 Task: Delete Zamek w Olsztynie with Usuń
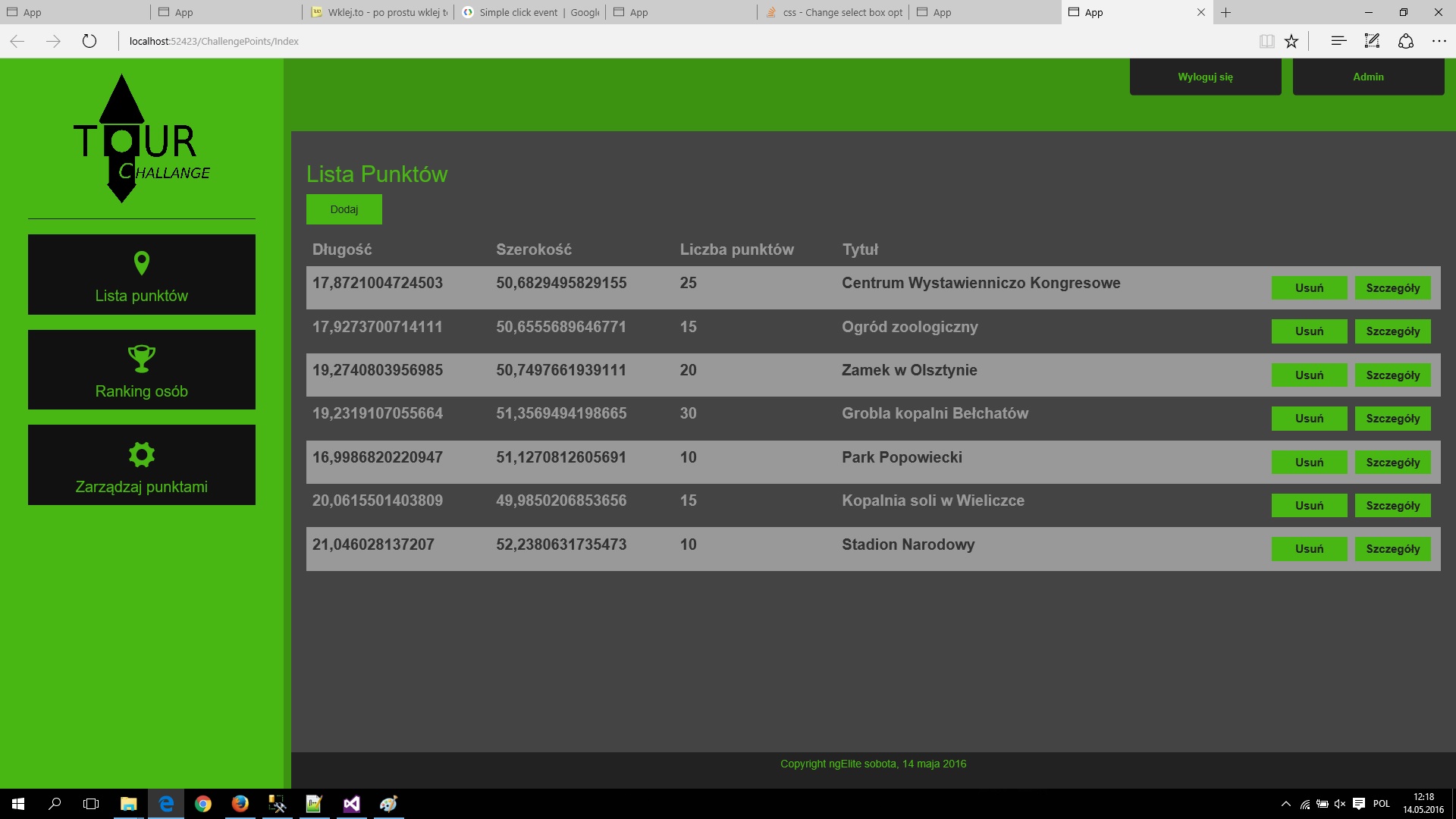click(x=1309, y=375)
